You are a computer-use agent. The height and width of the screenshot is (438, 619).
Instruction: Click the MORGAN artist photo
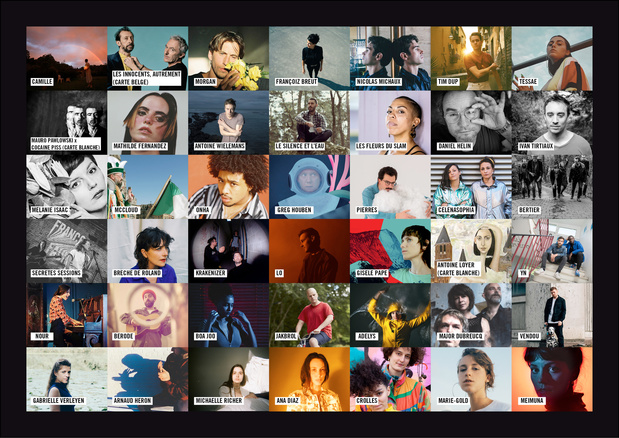[x=229, y=58]
